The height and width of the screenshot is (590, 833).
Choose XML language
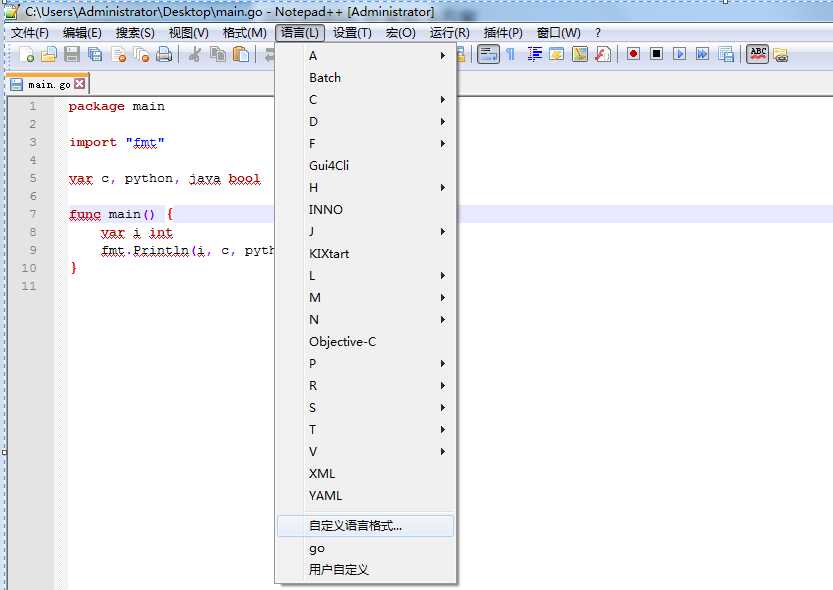pos(366,474)
